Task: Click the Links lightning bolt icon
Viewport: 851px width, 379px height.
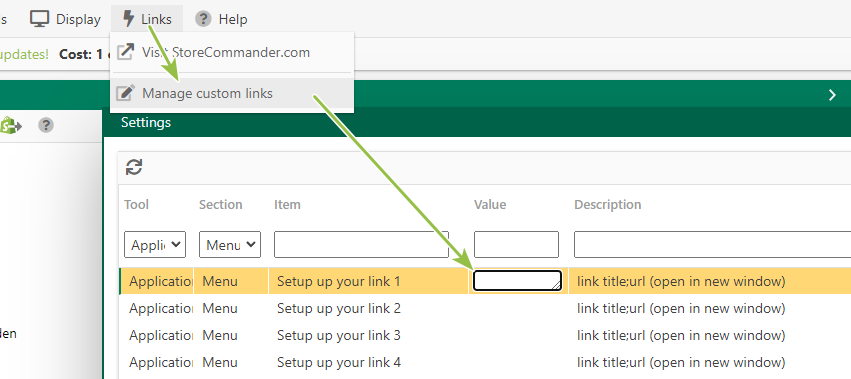Action: coord(129,19)
